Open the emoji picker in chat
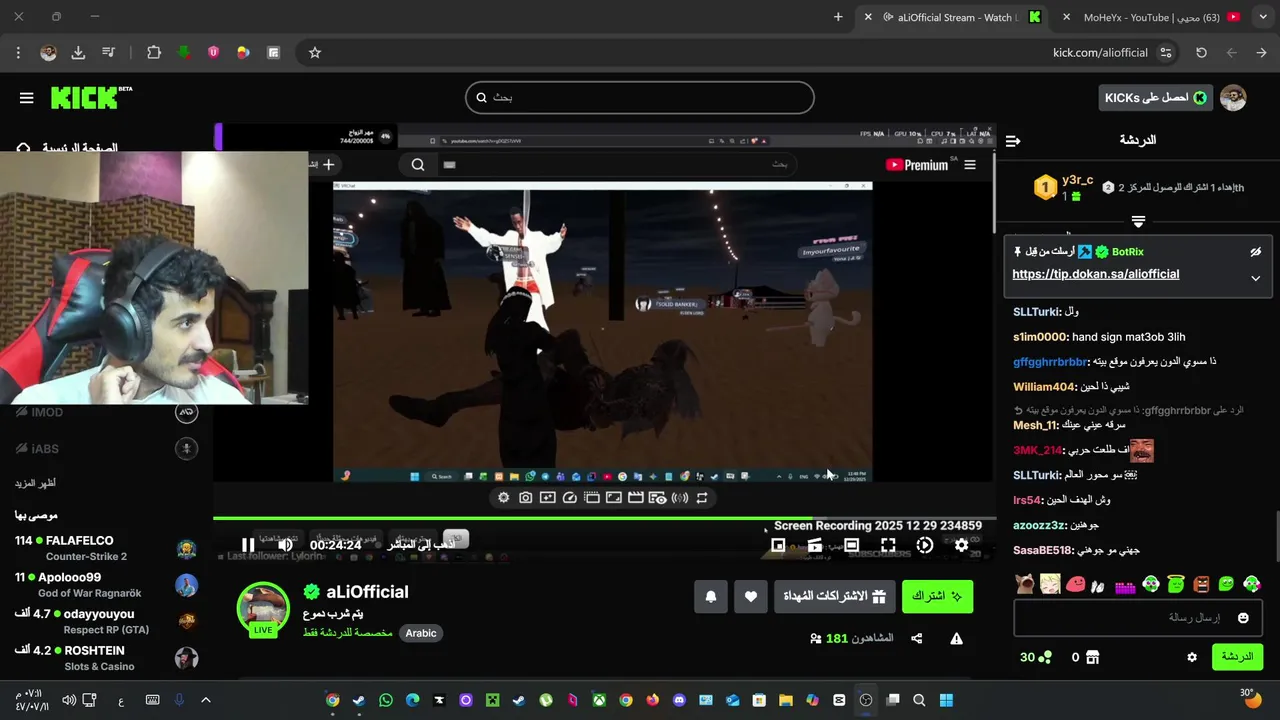1280x720 pixels. (1243, 618)
